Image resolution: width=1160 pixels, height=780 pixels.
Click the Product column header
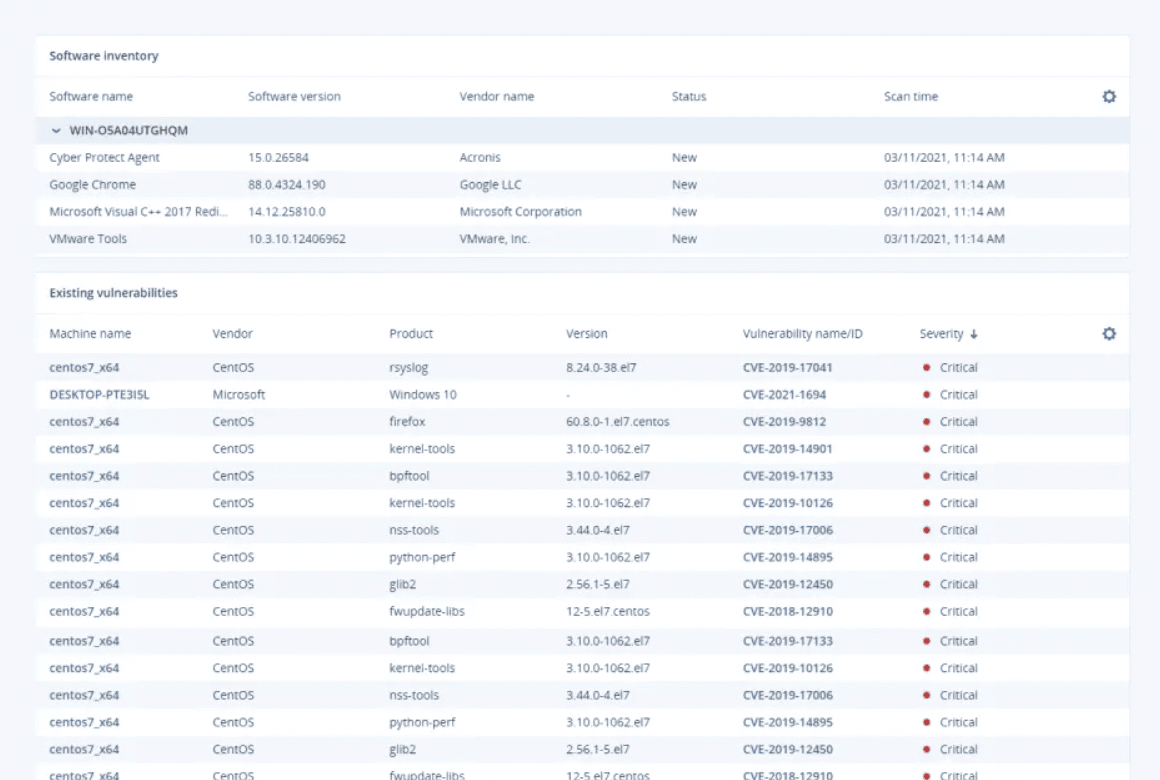coord(411,334)
